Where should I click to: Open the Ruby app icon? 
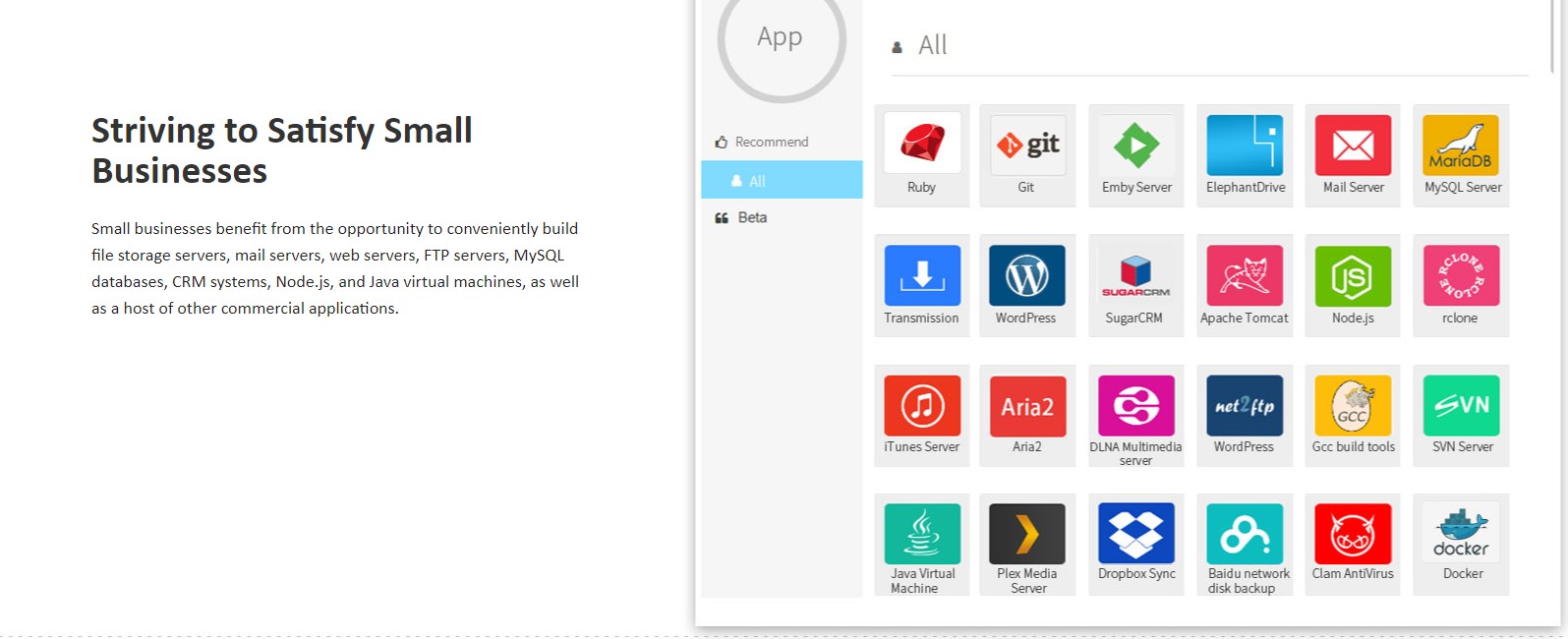[921, 145]
